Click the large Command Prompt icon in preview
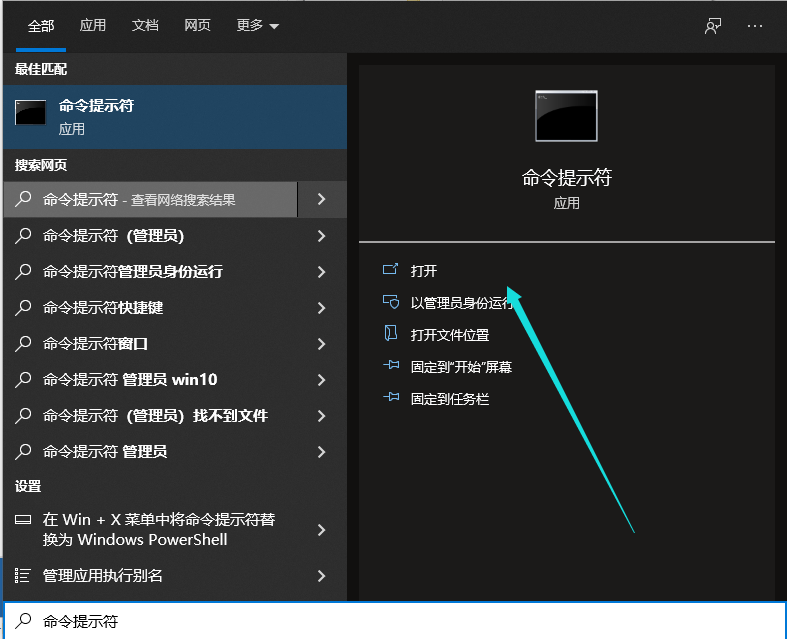Image resolution: width=787 pixels, height=639 pixels. click(x=566, y=116)
